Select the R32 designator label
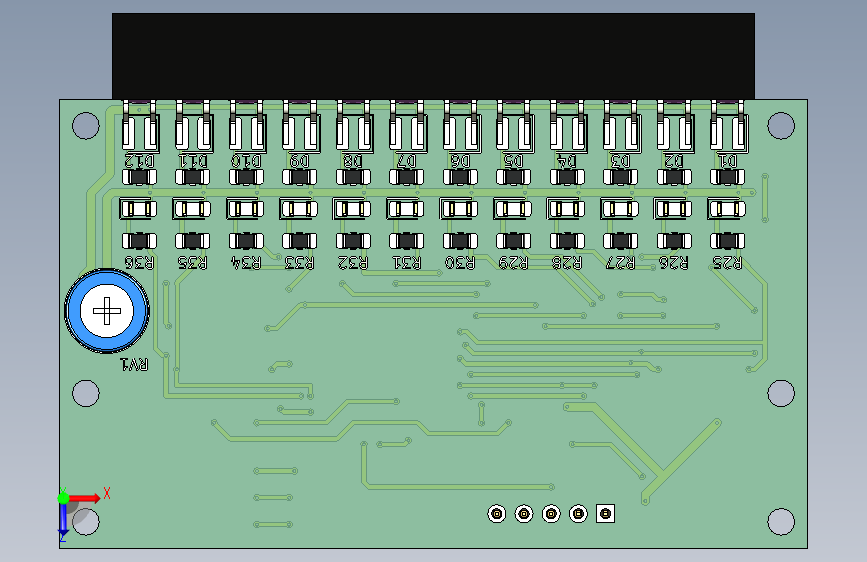Screen dimensions: 867x562 [x=353, y=263]
